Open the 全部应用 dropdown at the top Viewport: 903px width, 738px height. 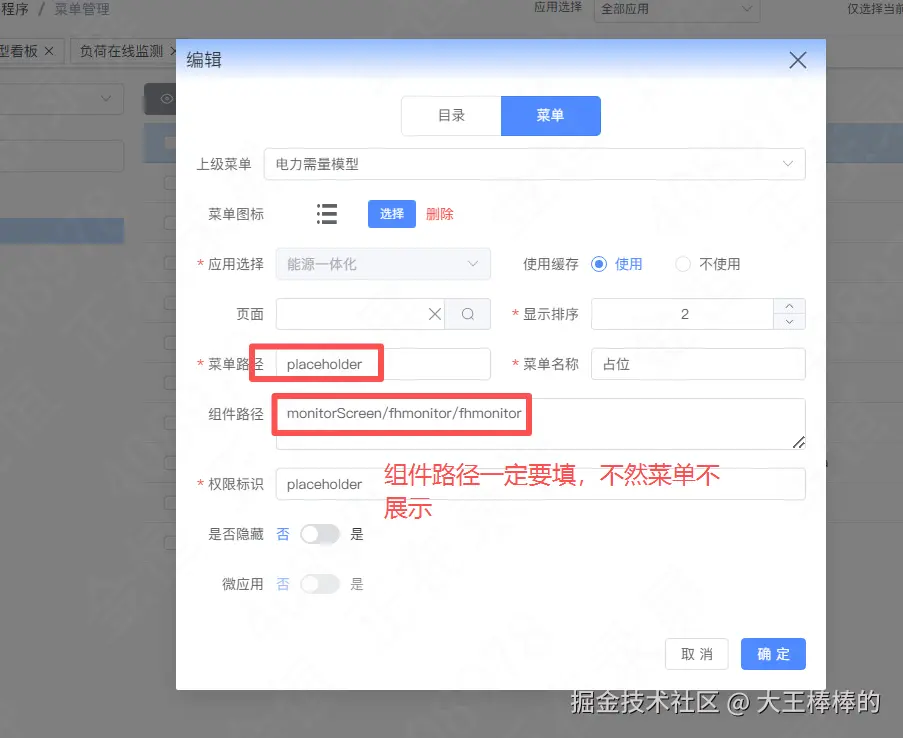coord(676,11)
